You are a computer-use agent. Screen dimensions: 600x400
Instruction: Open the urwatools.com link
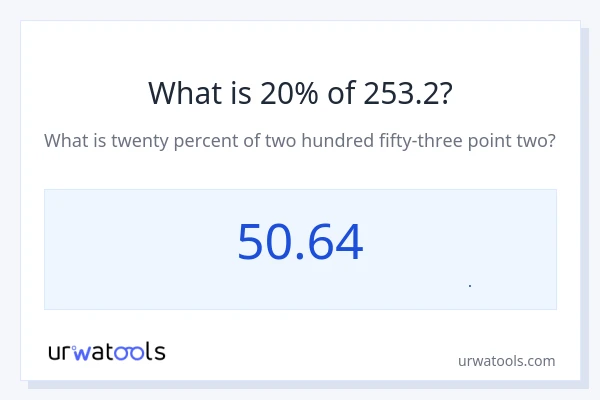pos(506,361)
